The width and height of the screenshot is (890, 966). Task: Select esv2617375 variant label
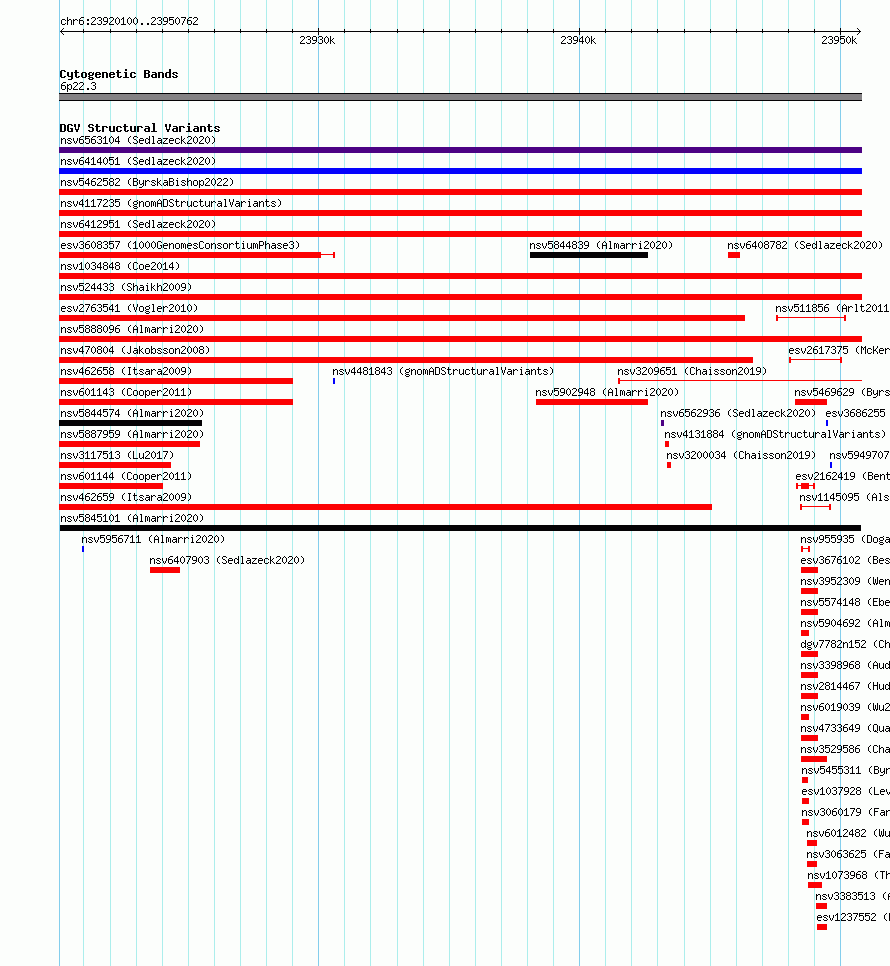(839, 350)
